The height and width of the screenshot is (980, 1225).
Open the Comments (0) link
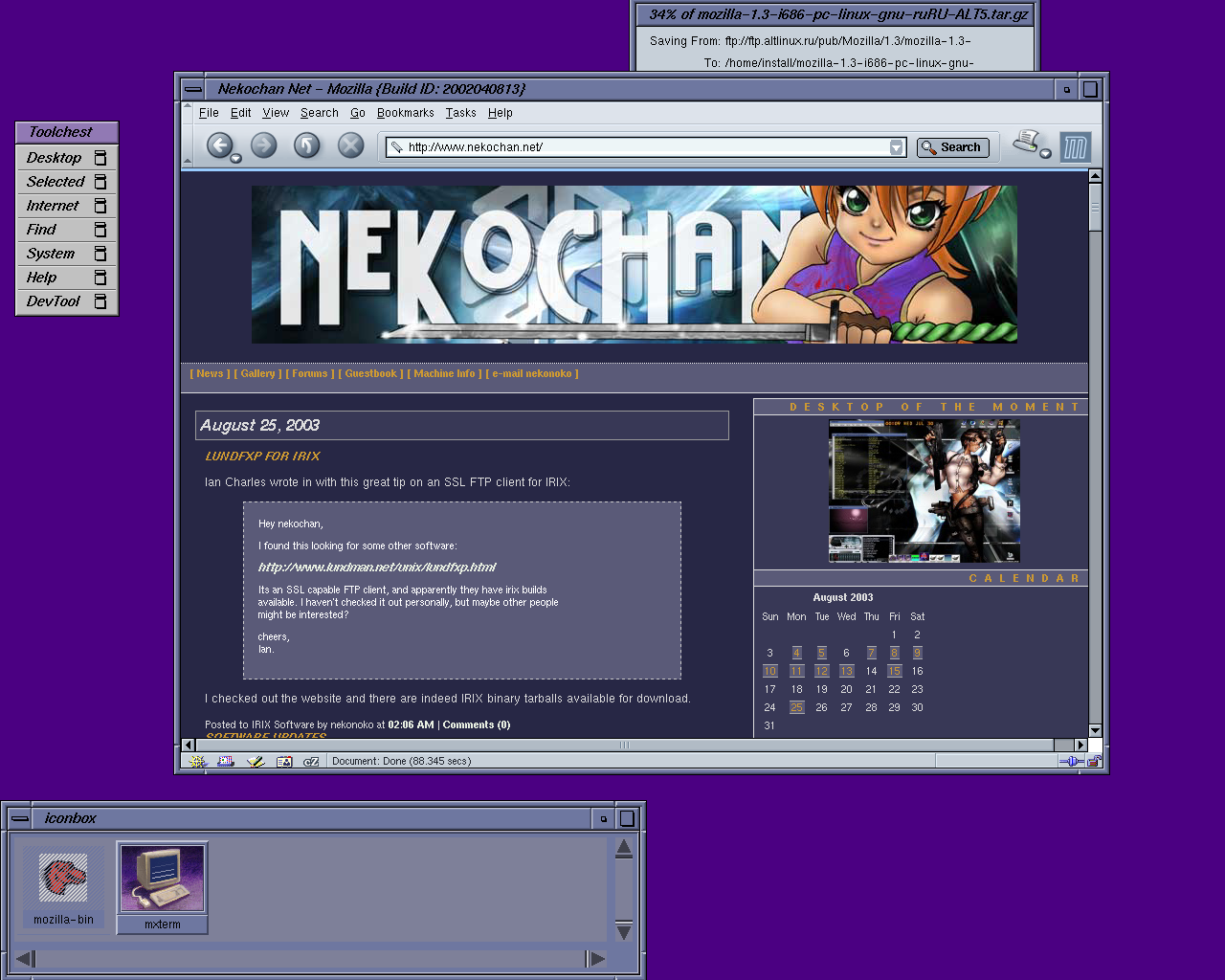pyautogui.click(x=477, y=725)
